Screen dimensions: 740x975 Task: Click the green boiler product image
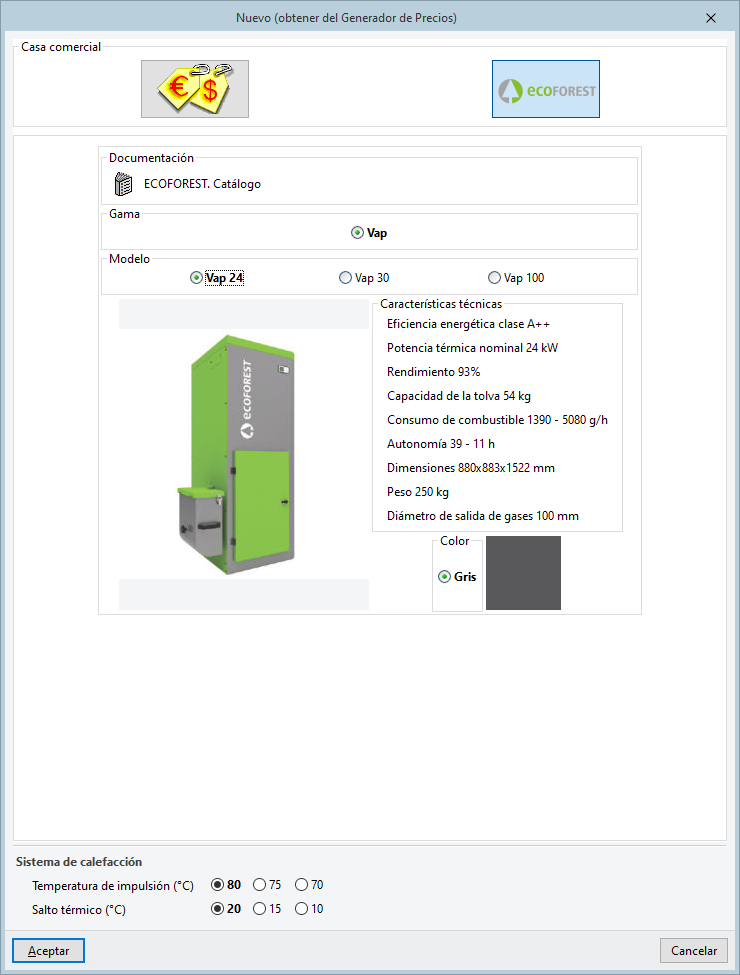coord(238,455)
